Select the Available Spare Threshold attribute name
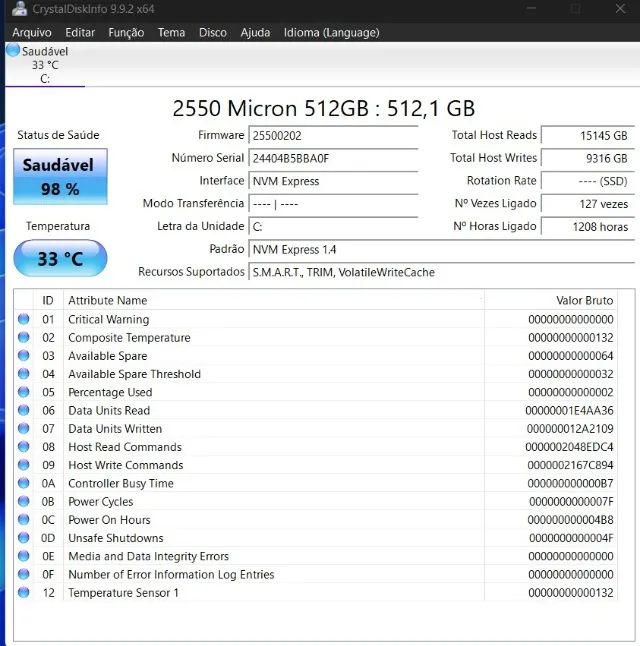The image size is (640, 646). [134, 374]
